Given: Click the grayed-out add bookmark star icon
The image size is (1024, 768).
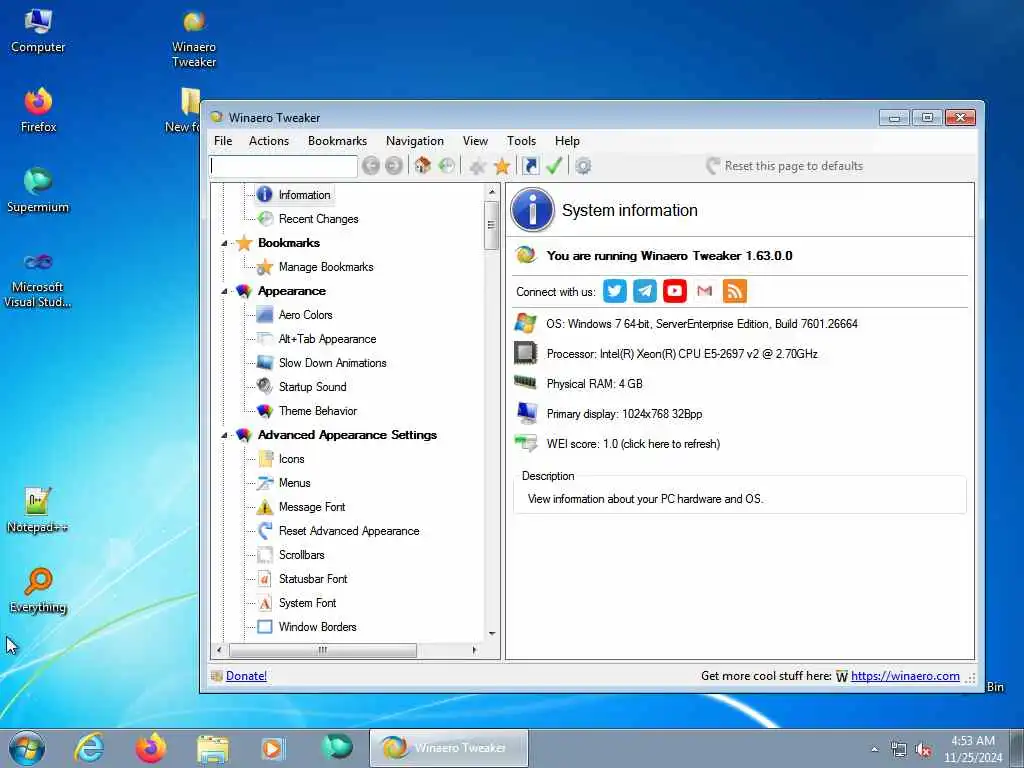Looking at the screenshot, I should [477, 167].
